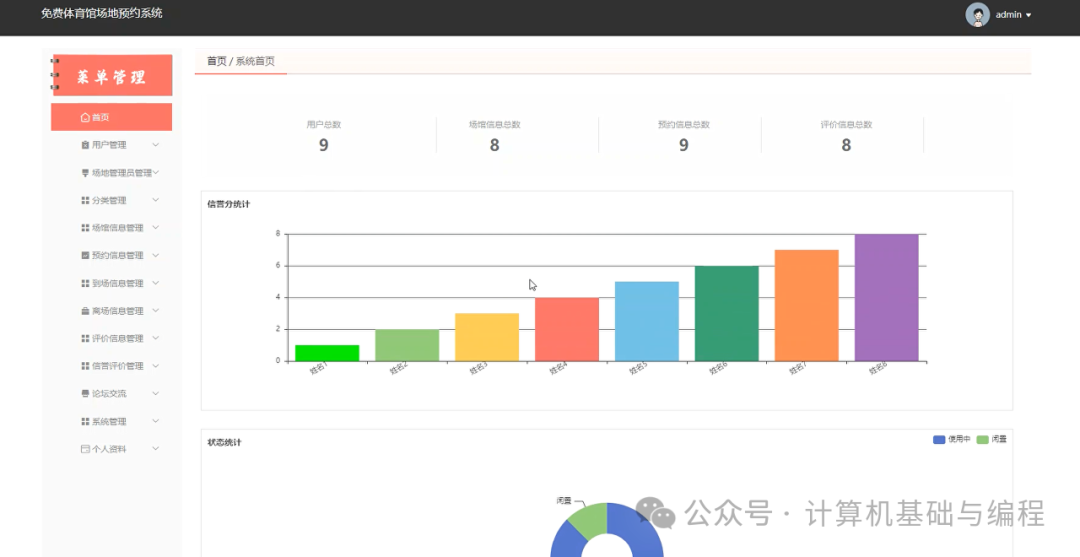The height and width of the screenshot is (557, 1080).
Task: Click the grid icon of 信誉评价管理
Action: tap(85, 366)
